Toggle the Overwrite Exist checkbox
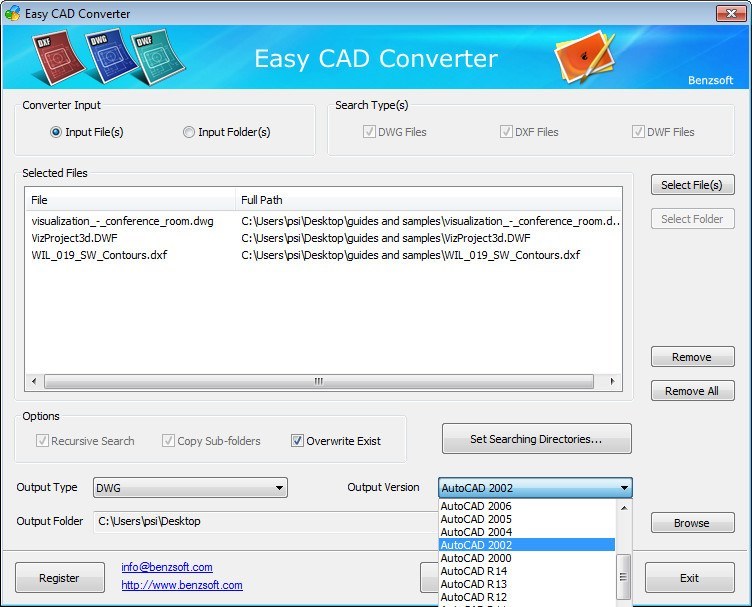Screen dimensions: 752x607 click(298, 441)
